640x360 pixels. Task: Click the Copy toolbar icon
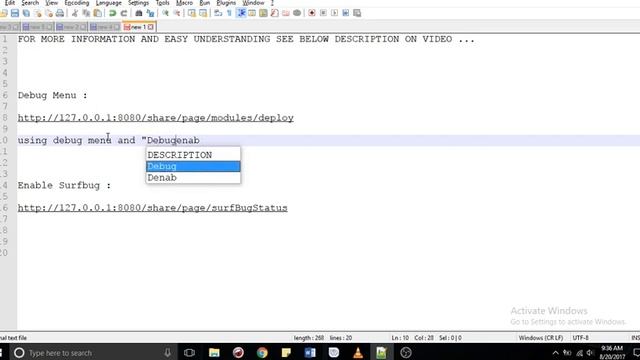click(x=86, y=13)
